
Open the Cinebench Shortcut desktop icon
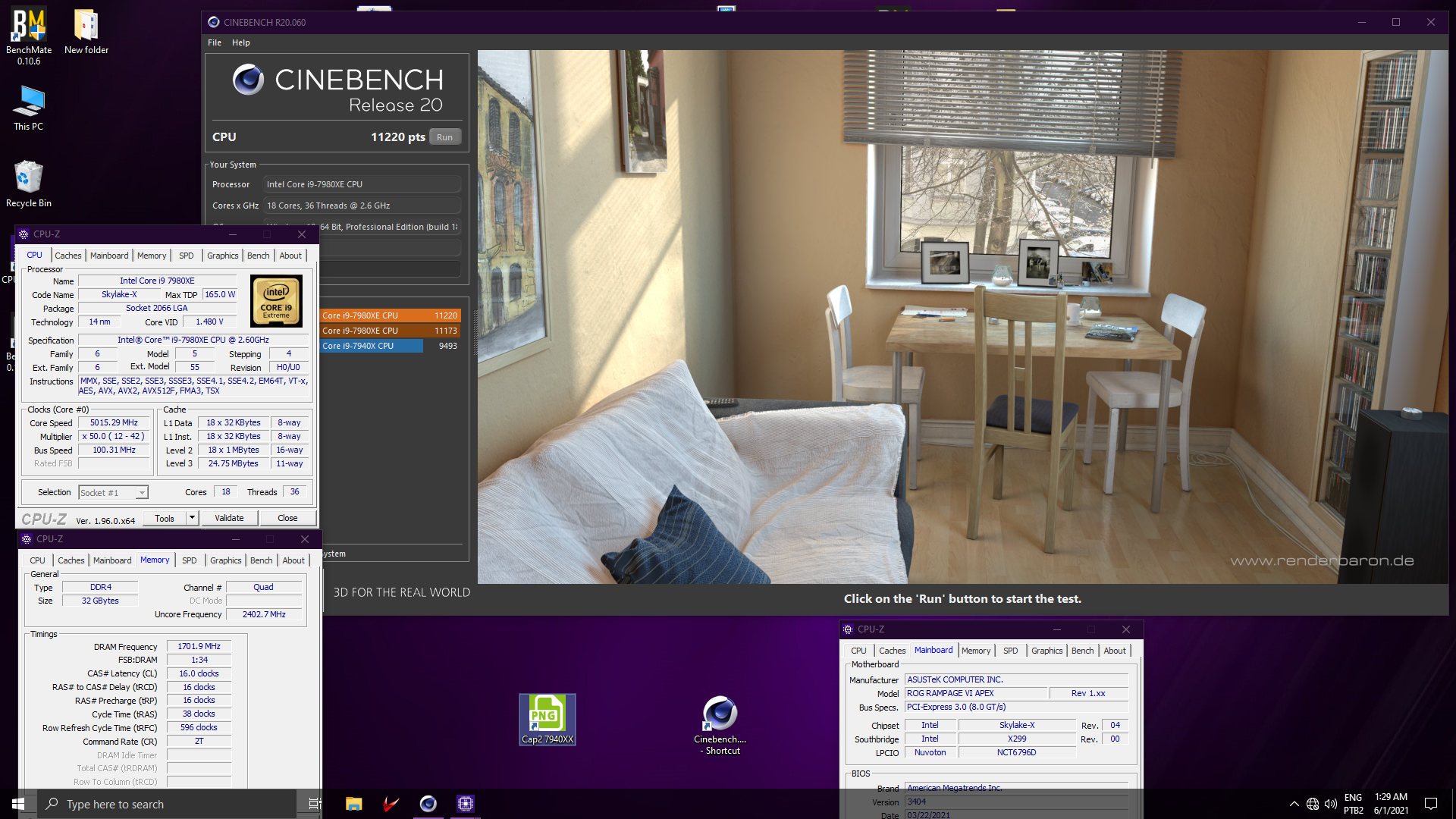tap(720, 725)
